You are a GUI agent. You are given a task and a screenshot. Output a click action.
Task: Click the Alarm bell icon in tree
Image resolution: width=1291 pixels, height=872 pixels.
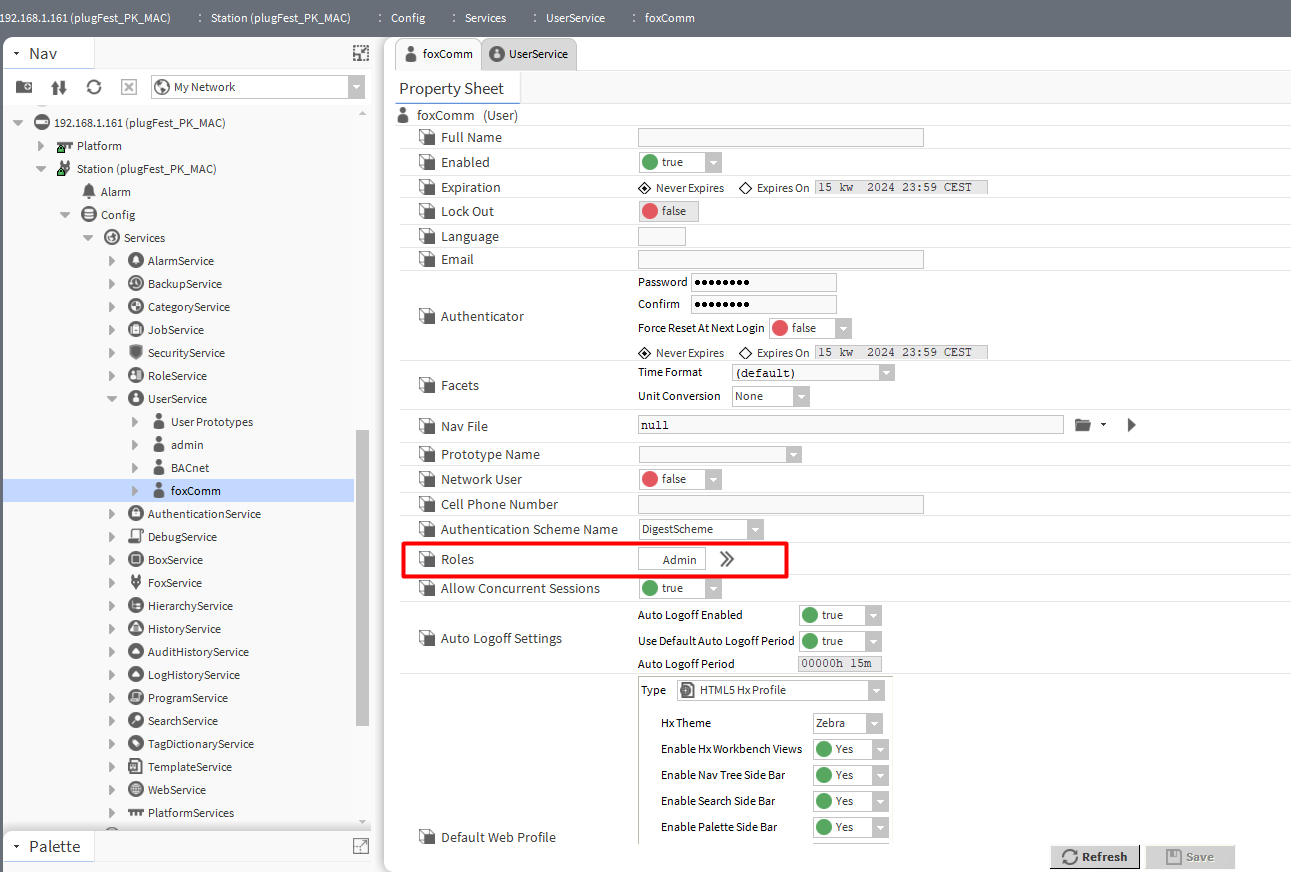coord(89,191)
